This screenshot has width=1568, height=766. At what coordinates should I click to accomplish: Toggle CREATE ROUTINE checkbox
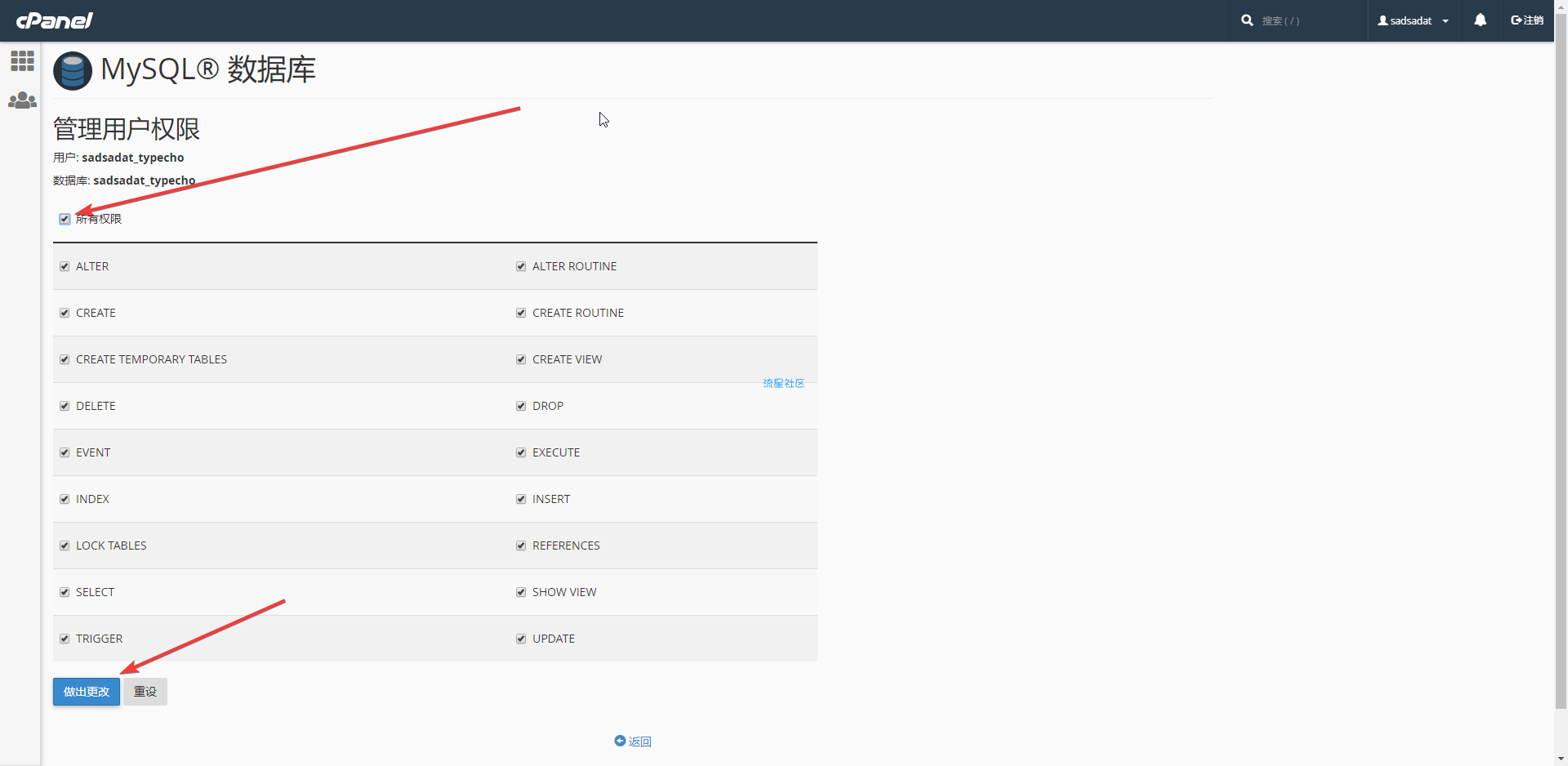[x=521, y=313]
